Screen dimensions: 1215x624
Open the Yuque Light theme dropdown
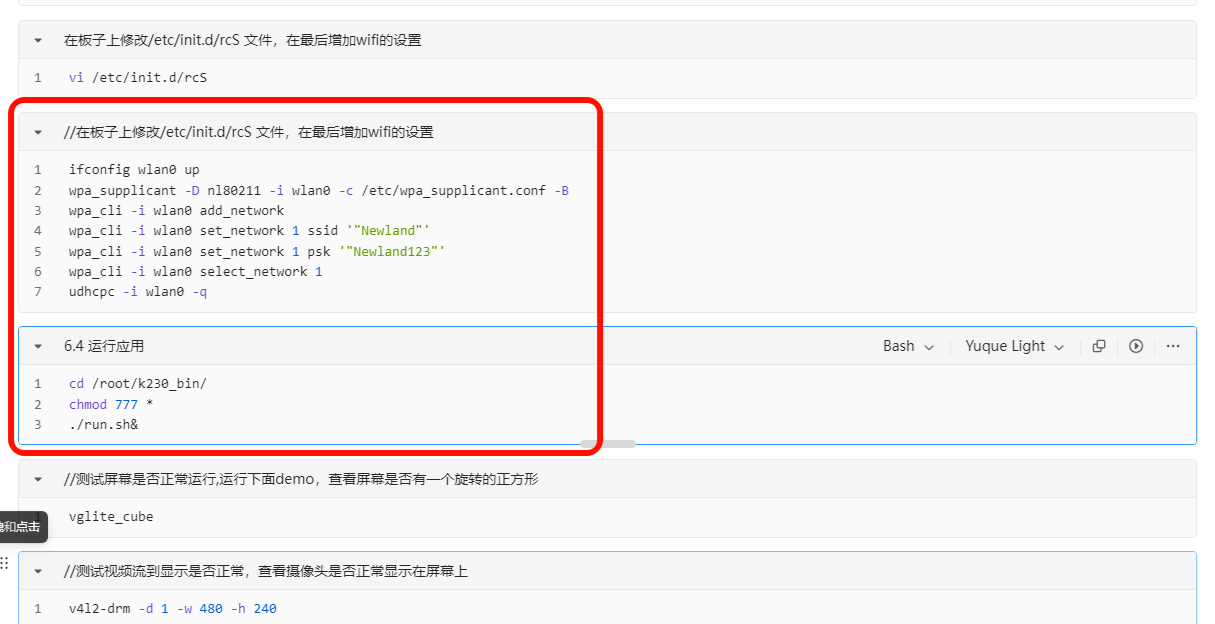click(1014, 346)
